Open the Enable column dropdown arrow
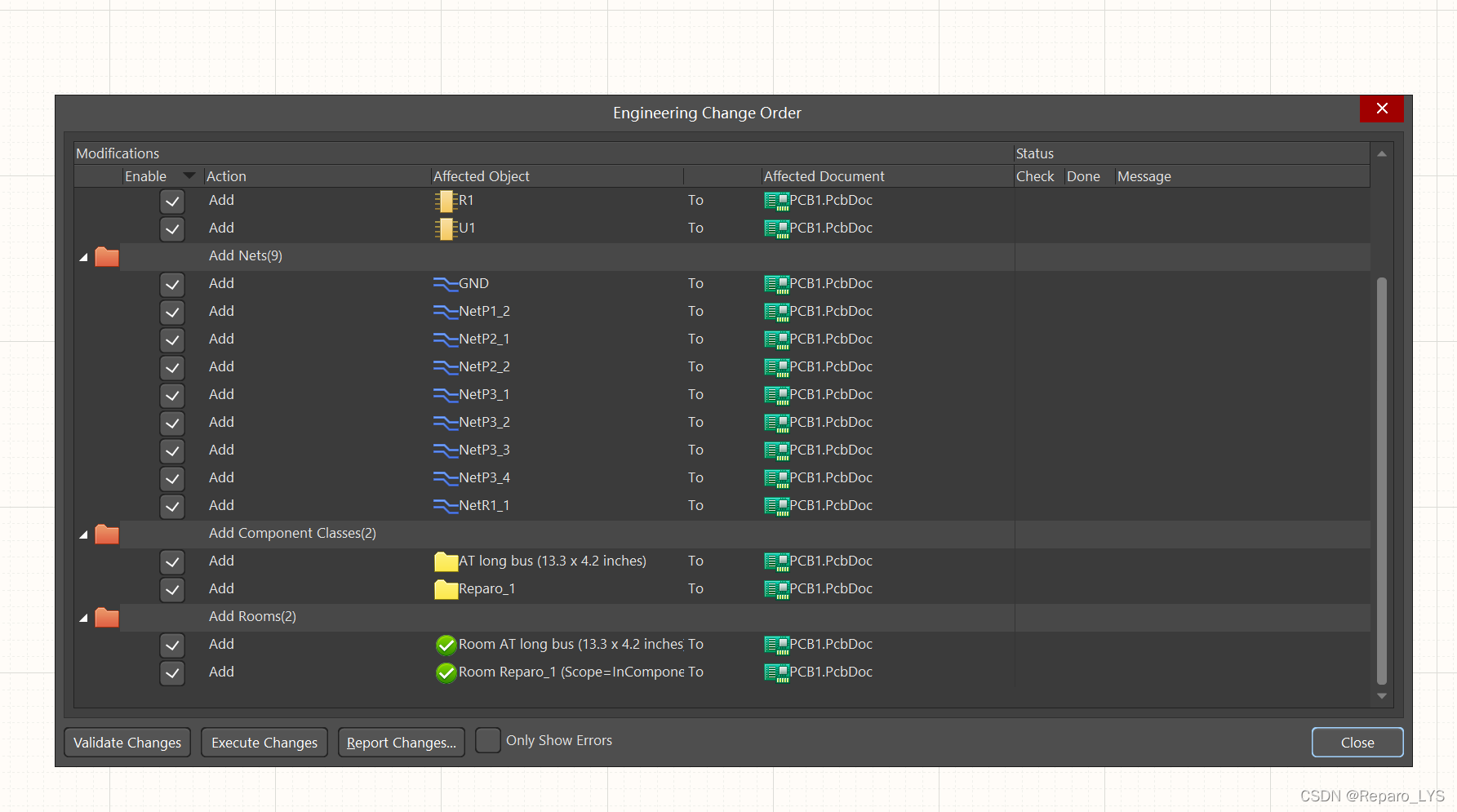Image resolution: width=1457 pixels, height=812 pixels. coord(189,176)
